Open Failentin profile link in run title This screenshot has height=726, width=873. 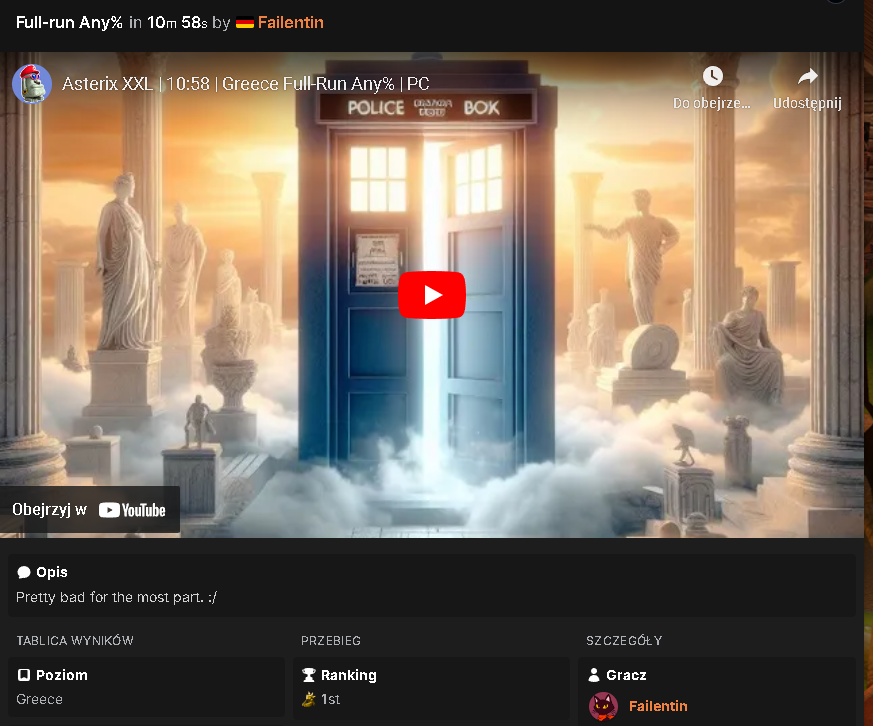pos(291,23)
